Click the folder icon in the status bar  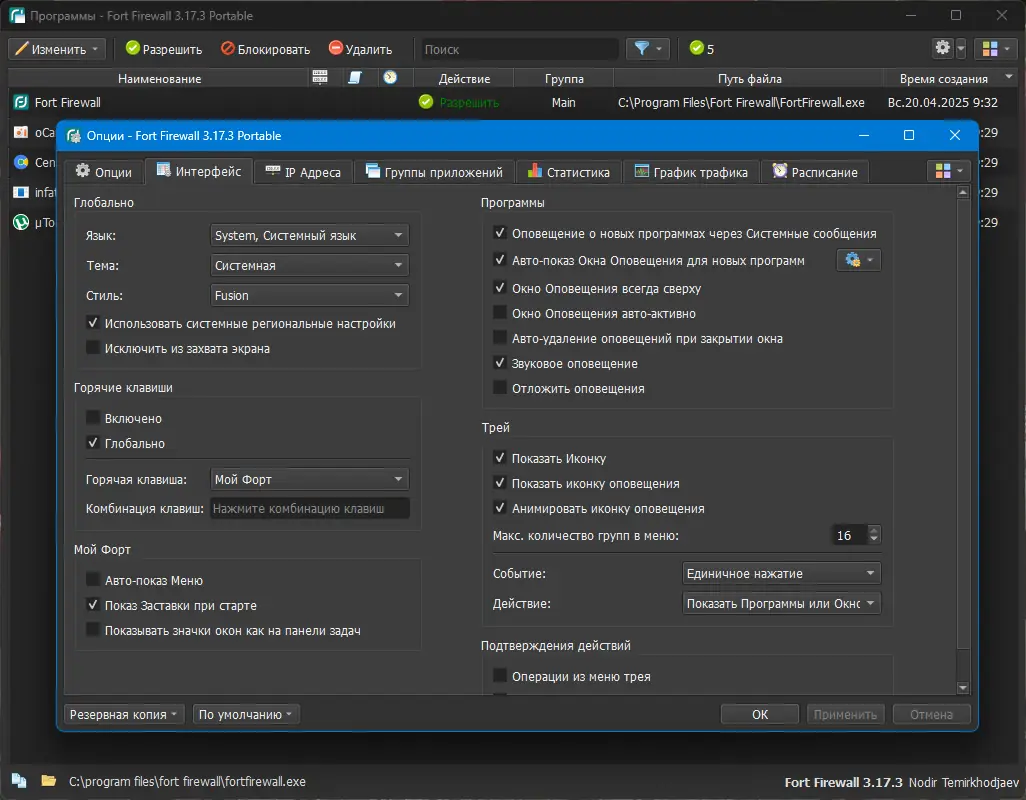(49, 781)
